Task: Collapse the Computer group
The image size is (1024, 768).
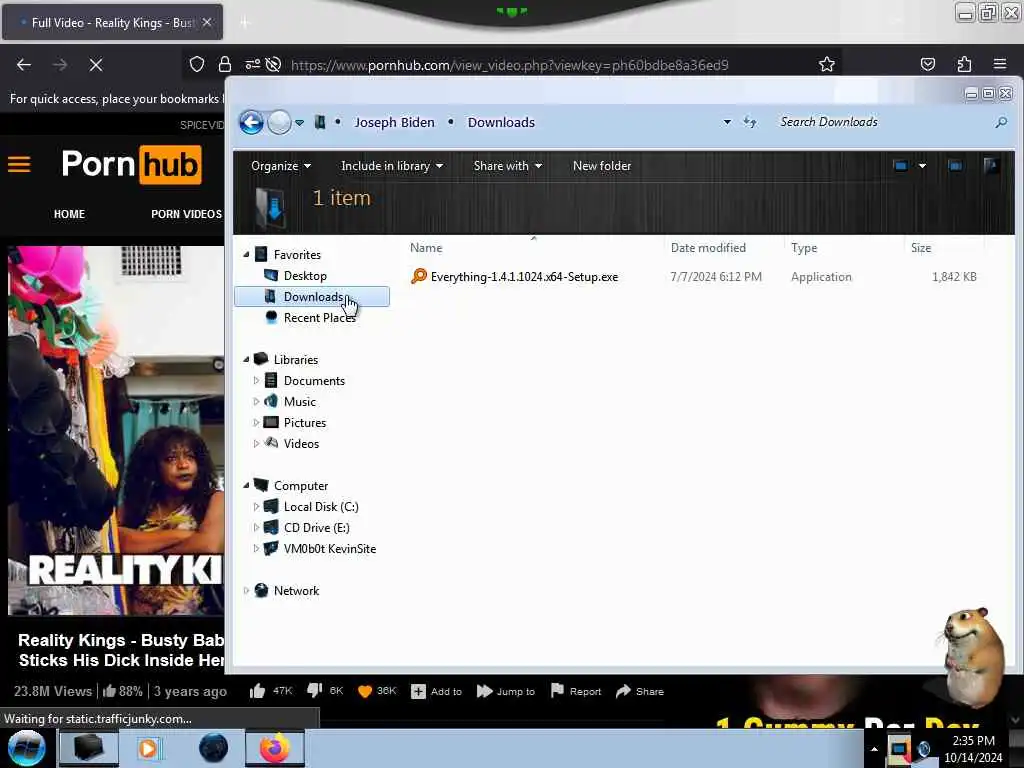Action: pyautogui.click(x=246, y=485)
